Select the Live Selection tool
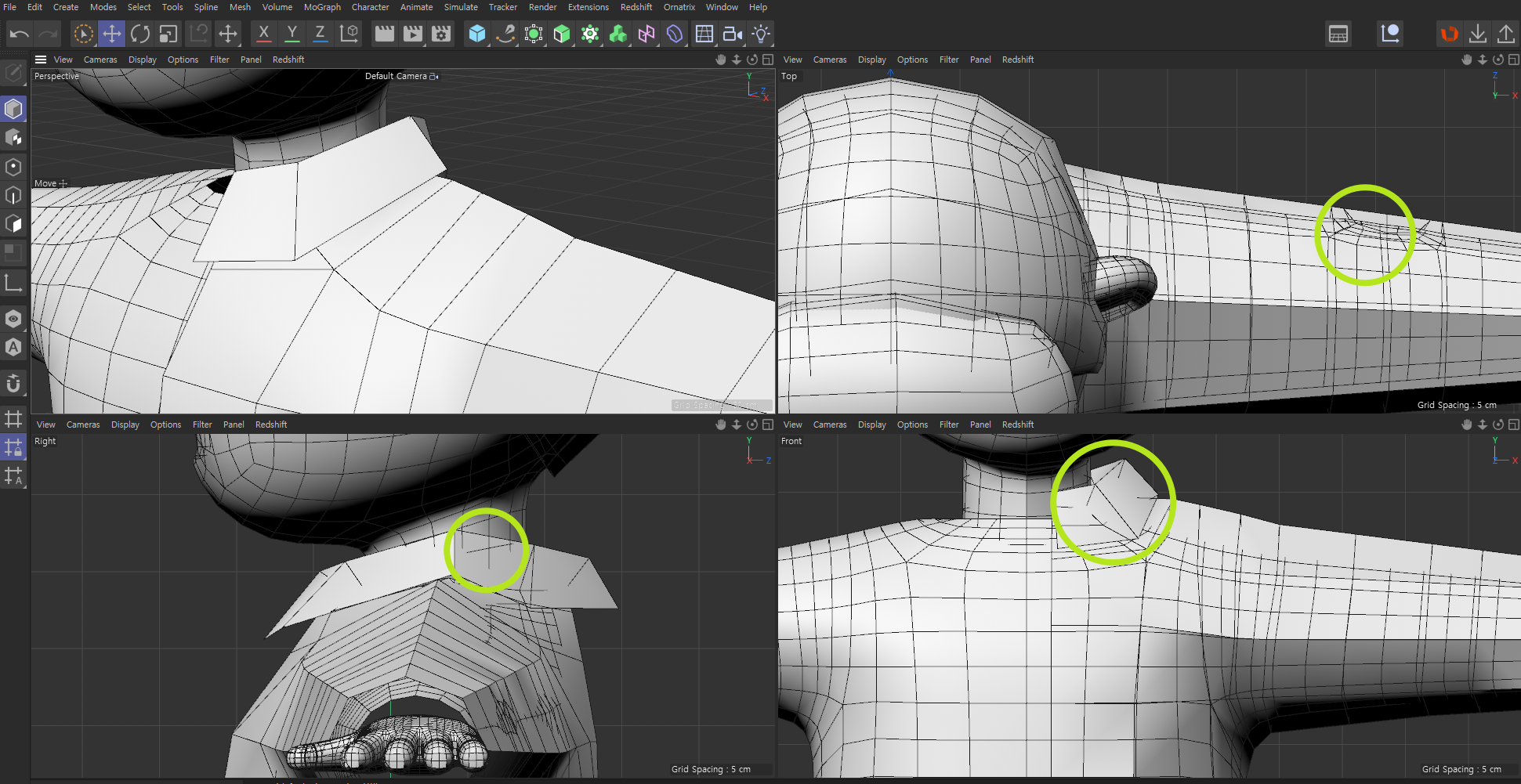 [83, 34]
